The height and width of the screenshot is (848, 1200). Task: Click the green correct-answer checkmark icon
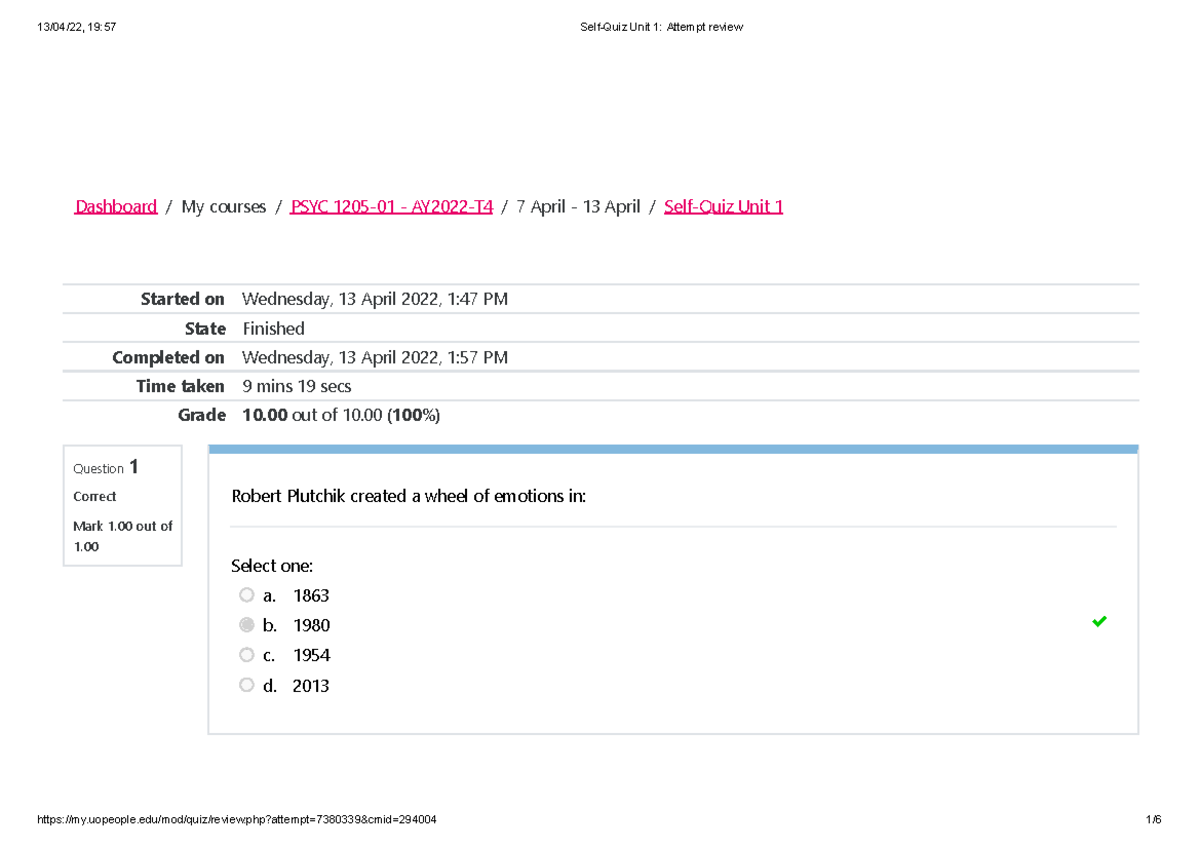[1099, 622]
